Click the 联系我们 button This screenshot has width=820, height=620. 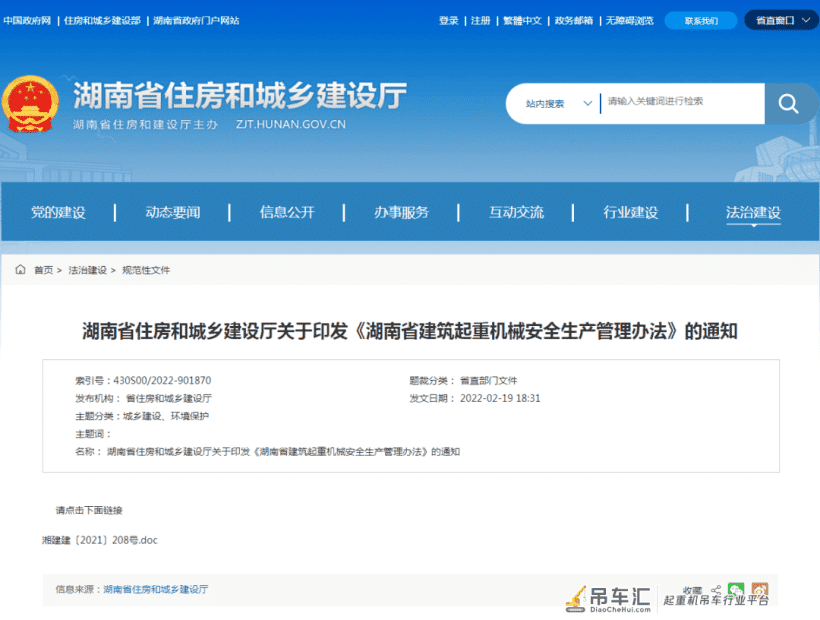coord(701,21)
